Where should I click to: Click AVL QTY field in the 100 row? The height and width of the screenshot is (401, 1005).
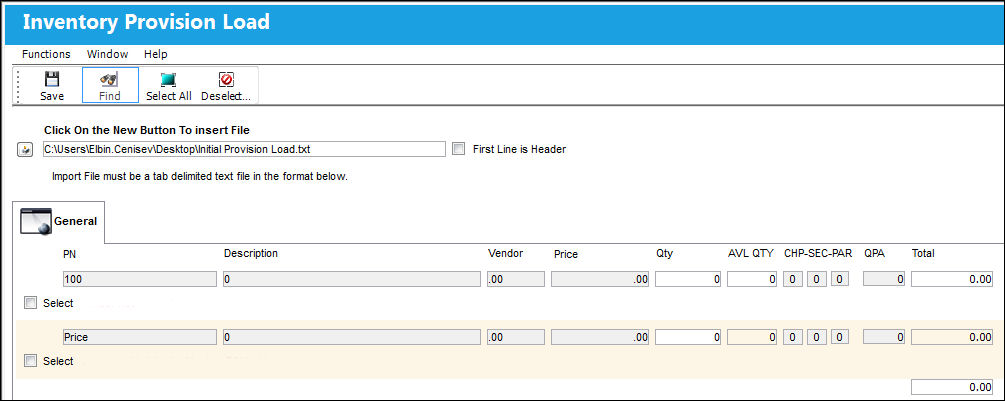752,279
